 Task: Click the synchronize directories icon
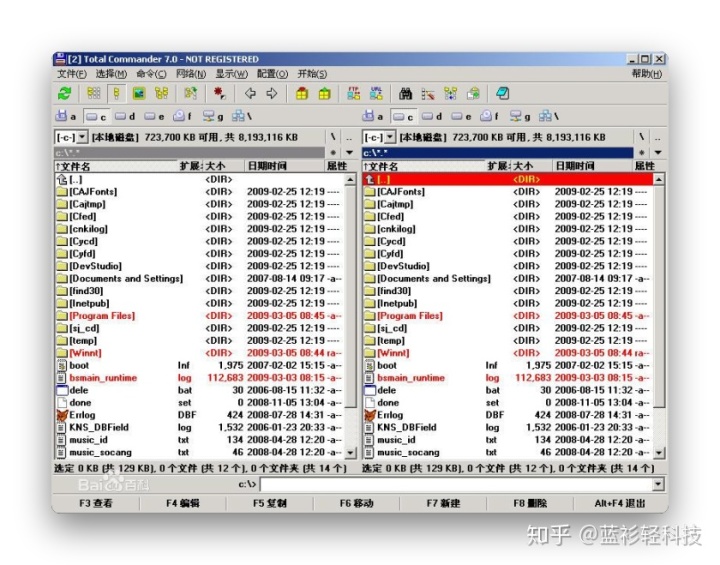coord(450,94)
